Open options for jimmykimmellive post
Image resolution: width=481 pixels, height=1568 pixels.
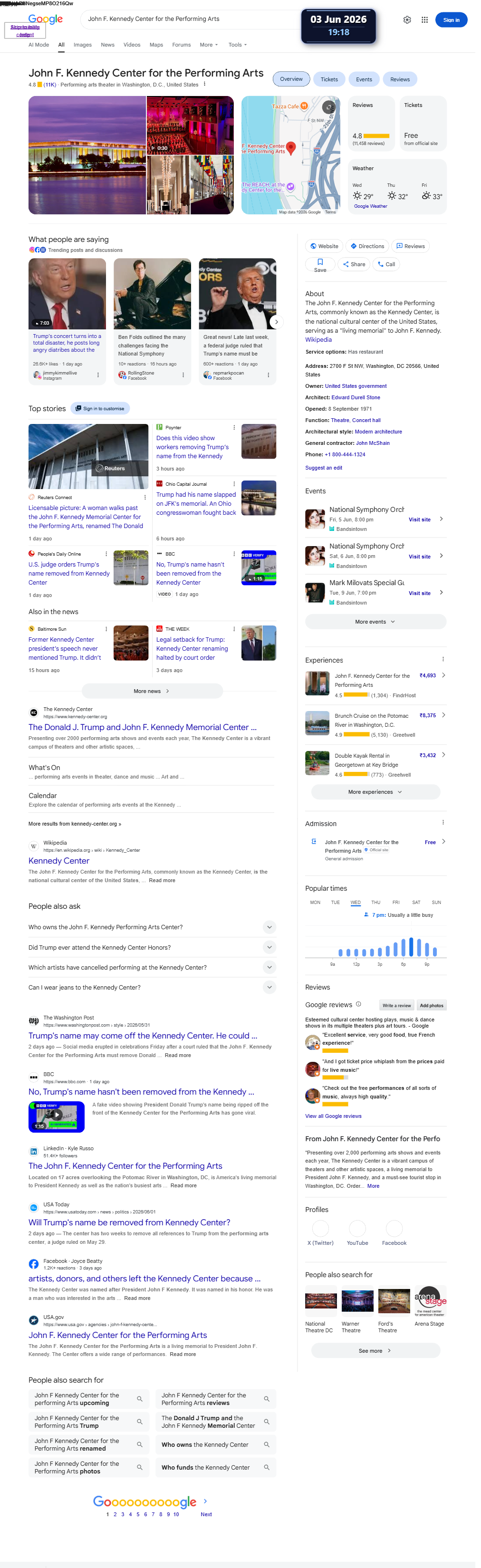tap(98, 375)
